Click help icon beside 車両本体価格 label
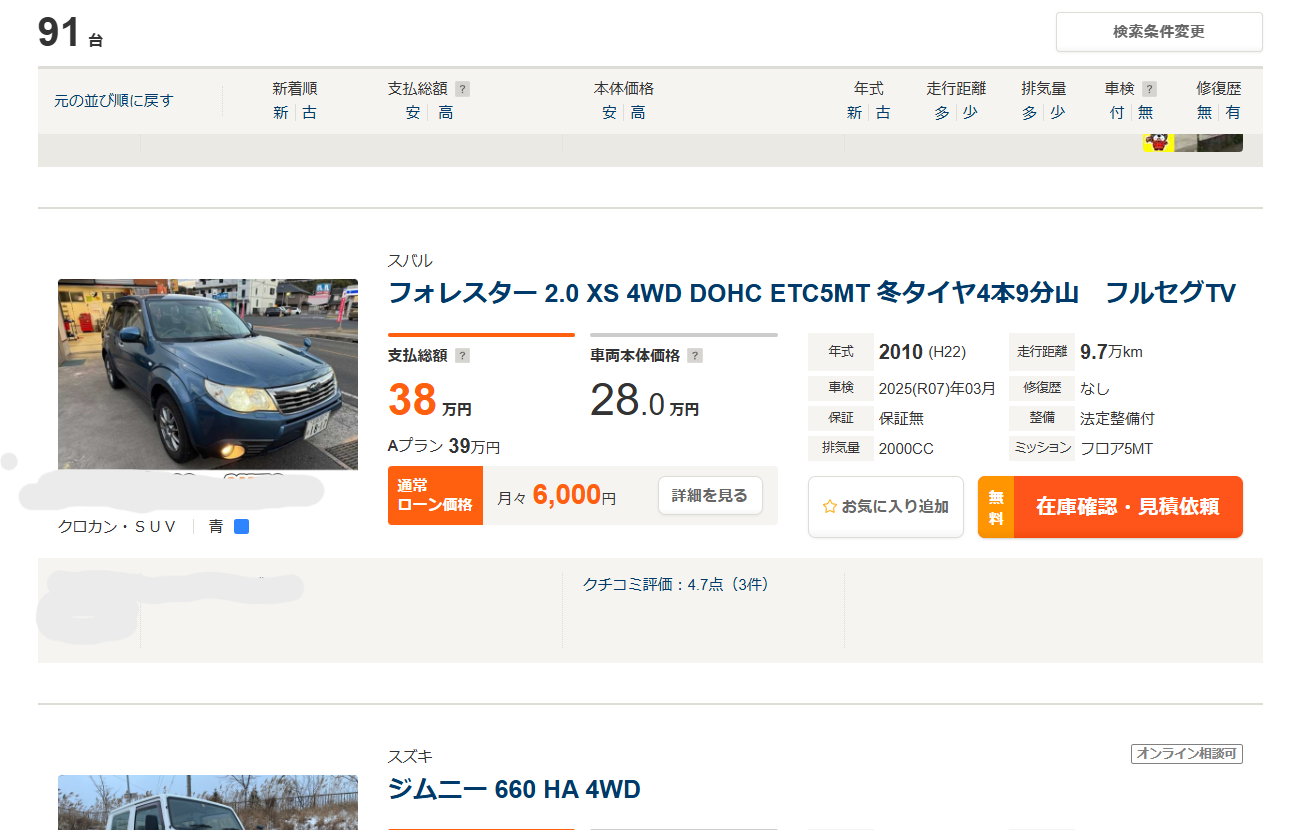The width and height of the screenshot is (1307, 830). click(695, 355)
